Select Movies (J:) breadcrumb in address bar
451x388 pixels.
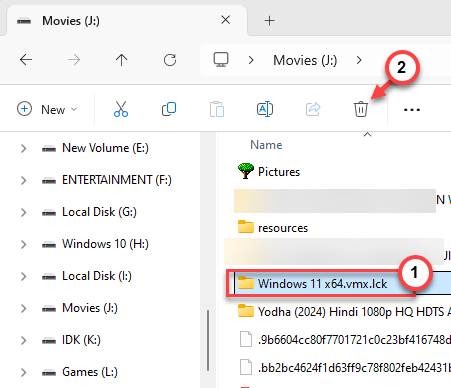coord(305,60)
